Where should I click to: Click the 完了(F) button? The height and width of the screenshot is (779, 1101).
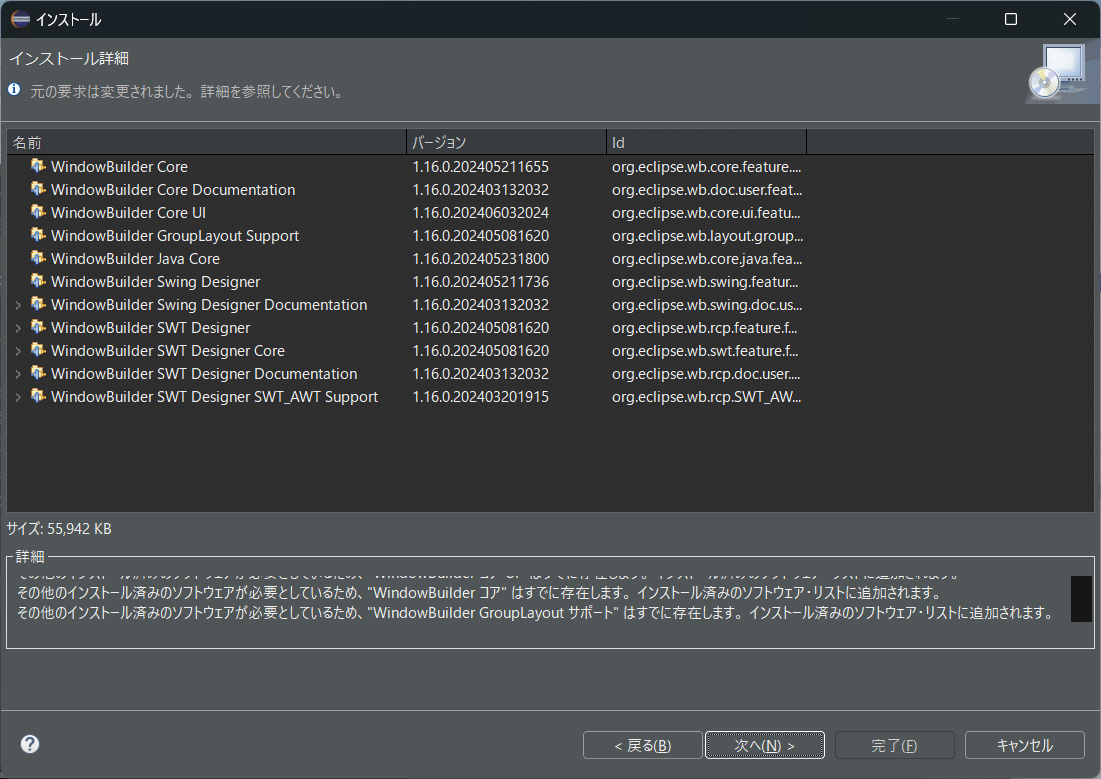coord(895,745)
